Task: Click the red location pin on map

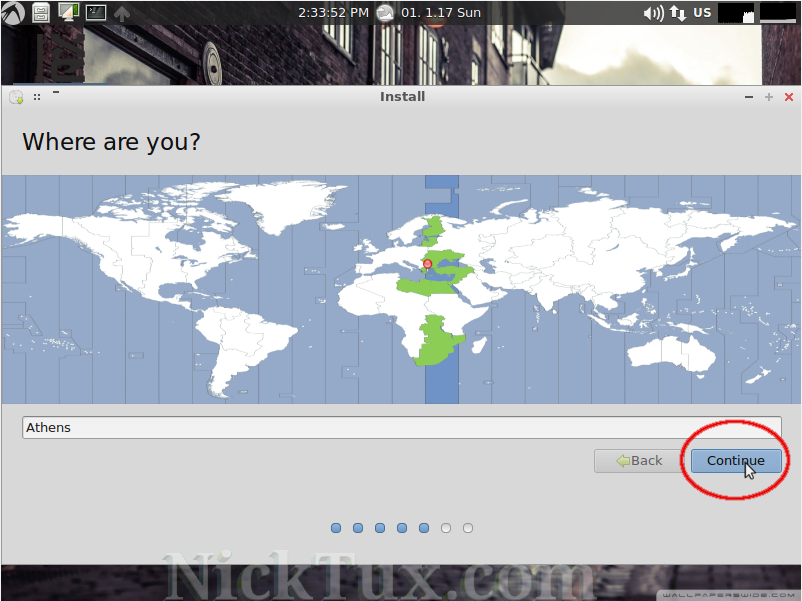Action: click(427, 264)
